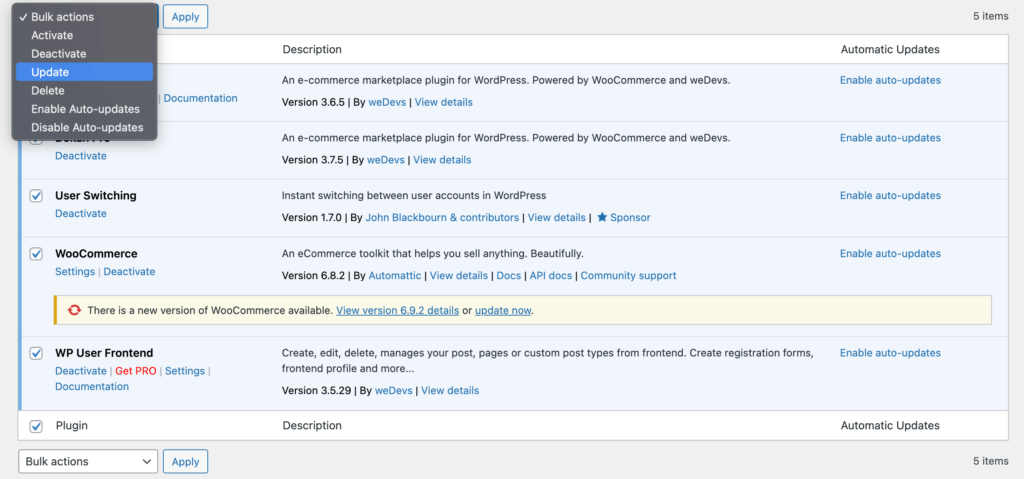Toggle the WP User Frontend checkbox
The width and height of the screenshot is (1024, 479).
pos(37,353)
